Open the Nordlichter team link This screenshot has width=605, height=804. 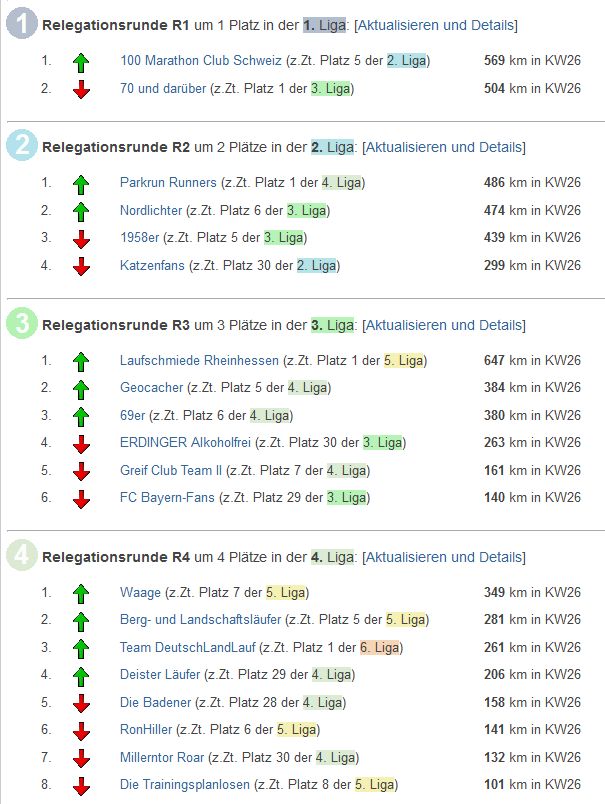pyautogui.click(x=151, y=211)
